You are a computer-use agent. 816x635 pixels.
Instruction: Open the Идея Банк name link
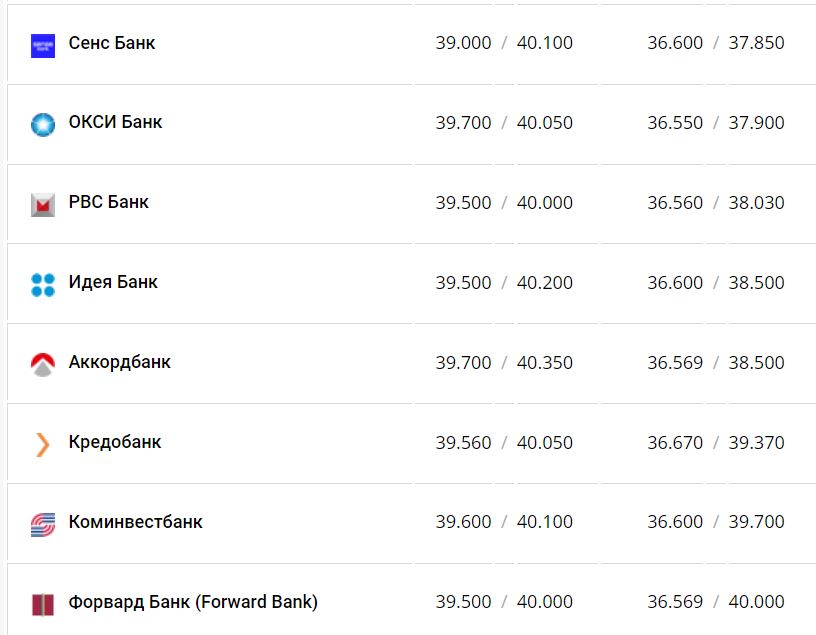click(113, 282)
